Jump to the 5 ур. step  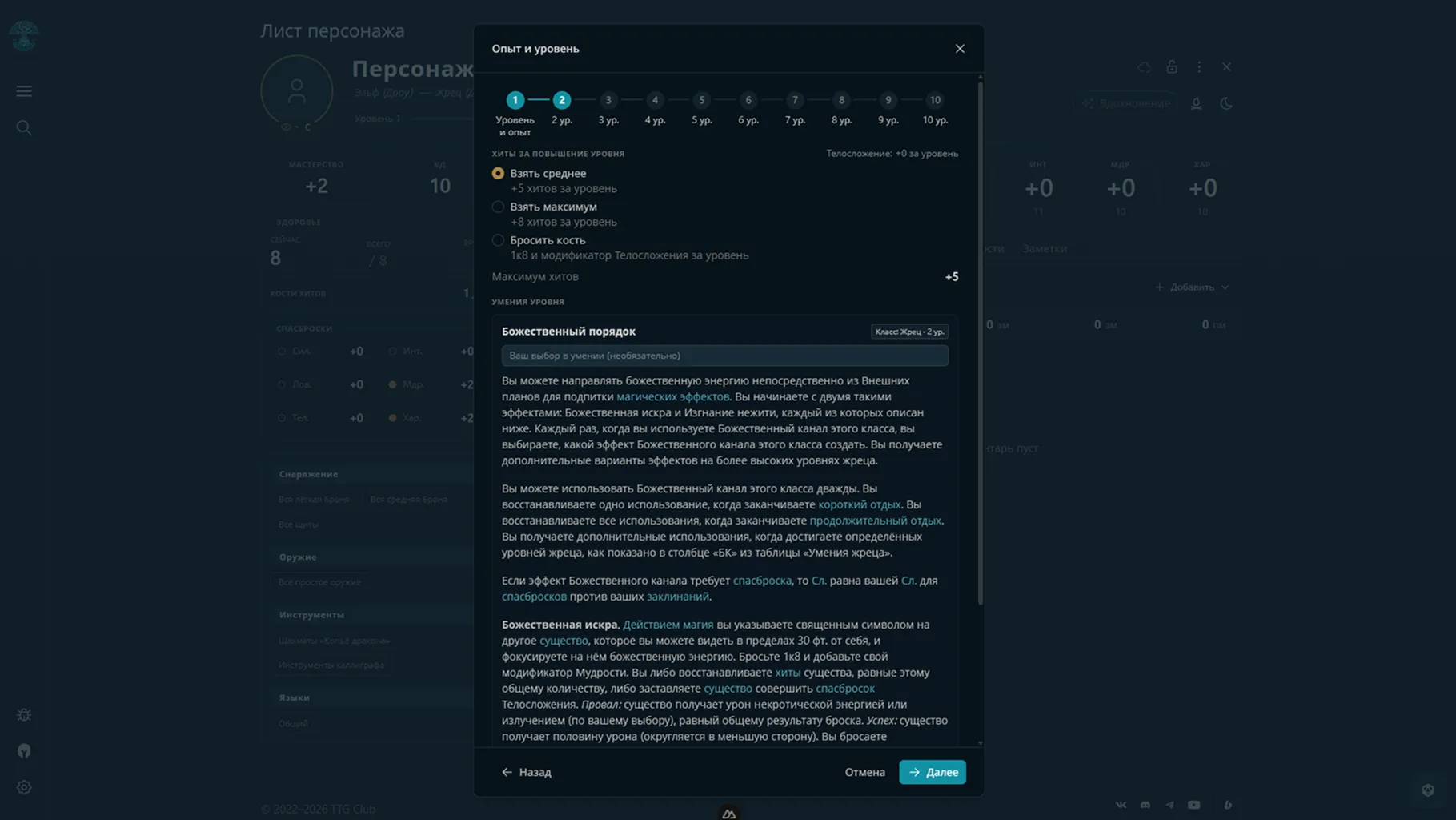coord(702,100)
